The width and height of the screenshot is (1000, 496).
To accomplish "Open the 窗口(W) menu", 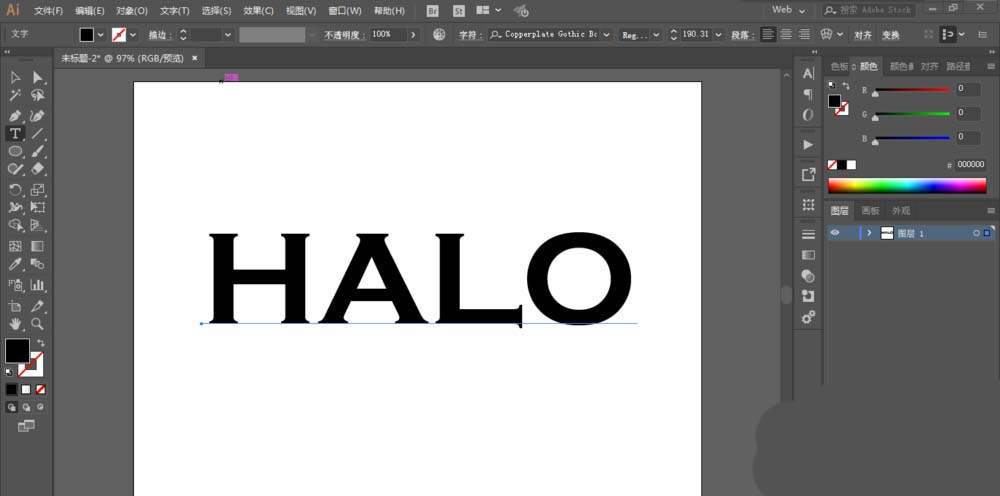I will pos(345,11).
